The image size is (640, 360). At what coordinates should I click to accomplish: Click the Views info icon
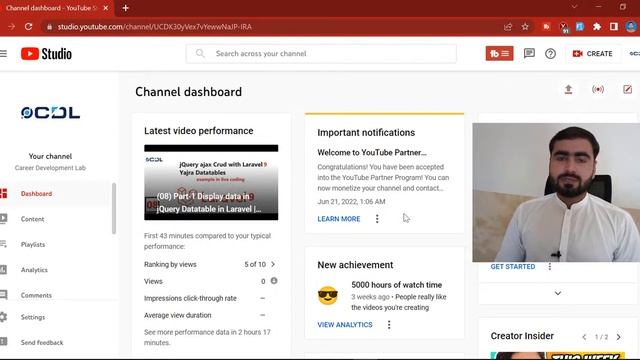click(x=274, y=281)
